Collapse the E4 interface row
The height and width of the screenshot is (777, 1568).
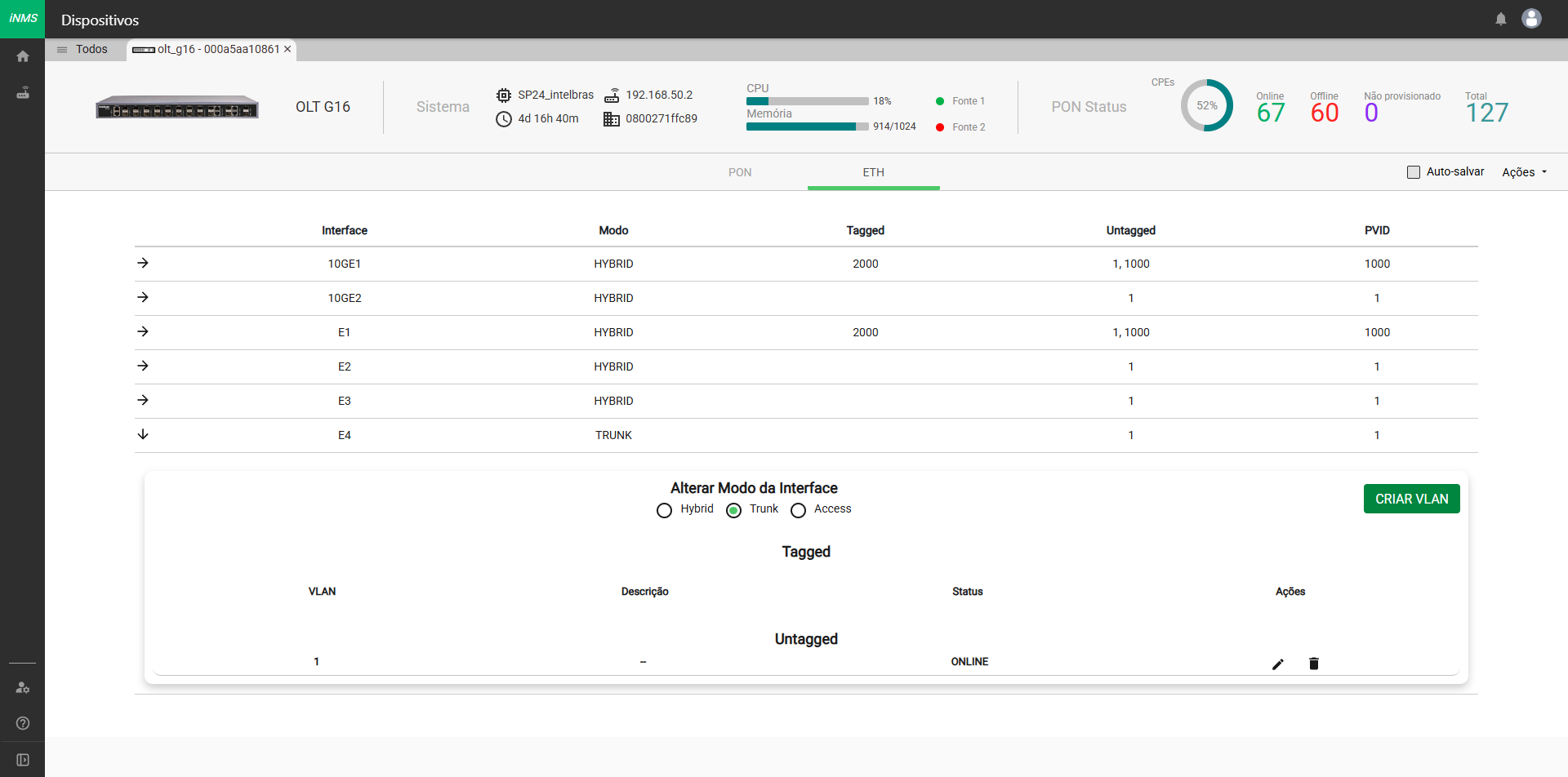143,434
